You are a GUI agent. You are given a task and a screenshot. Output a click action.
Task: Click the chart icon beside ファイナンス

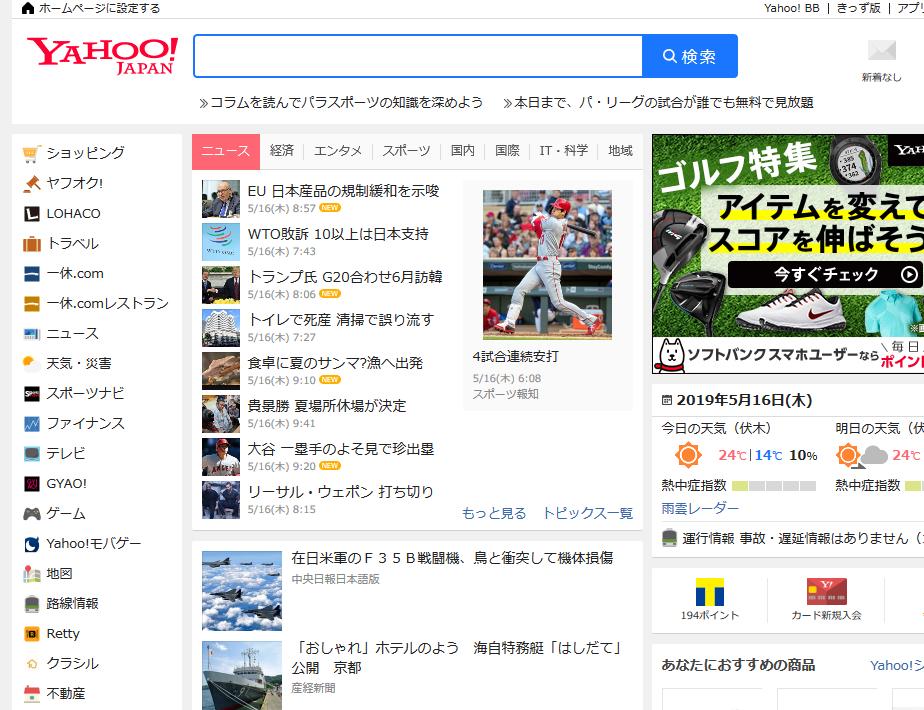point(32,424)
